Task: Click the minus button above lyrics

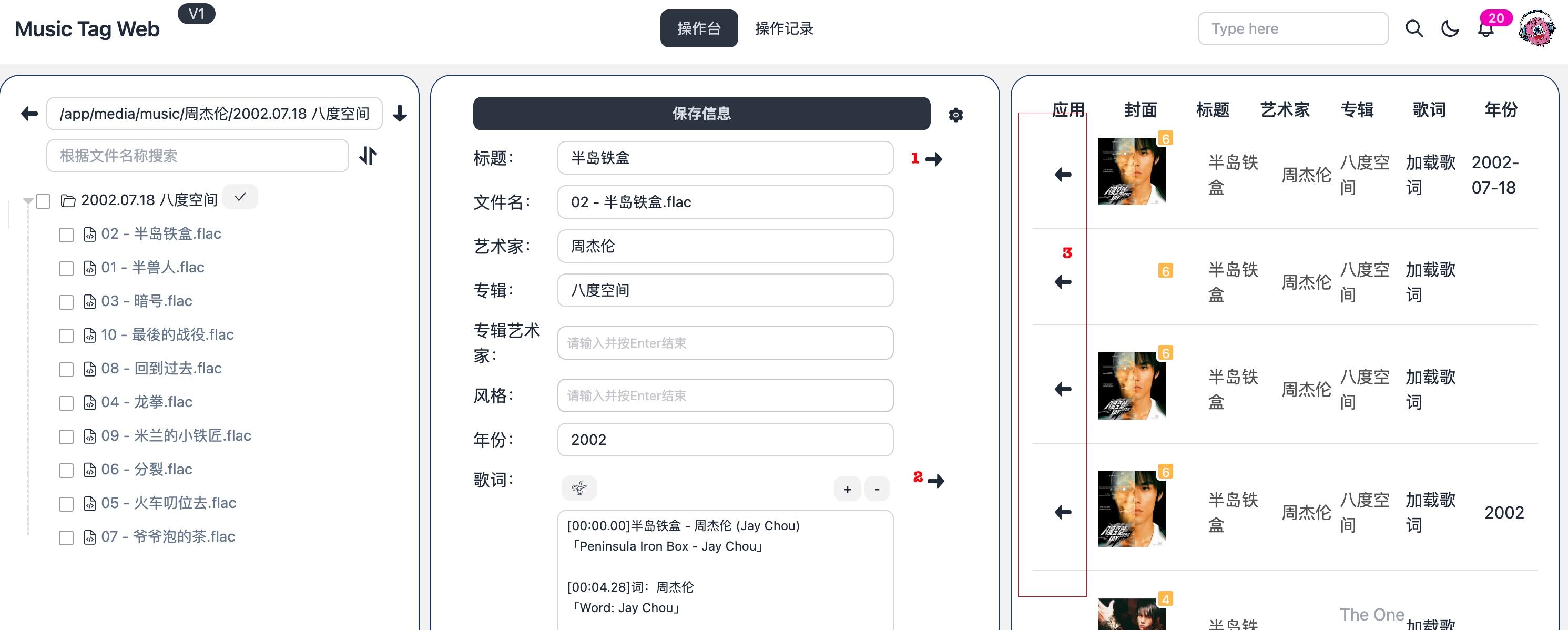Action: click(x=877, y=489)
